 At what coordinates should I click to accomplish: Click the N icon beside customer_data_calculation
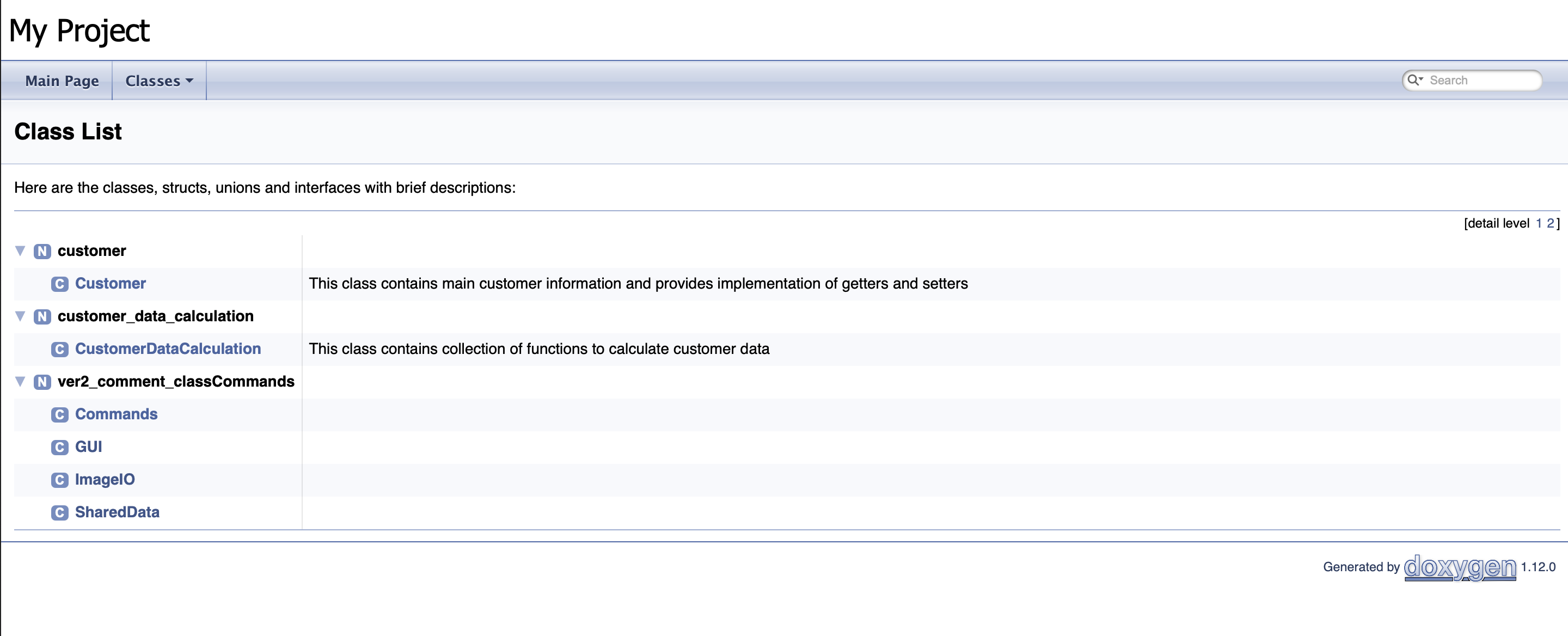point(42,316)
